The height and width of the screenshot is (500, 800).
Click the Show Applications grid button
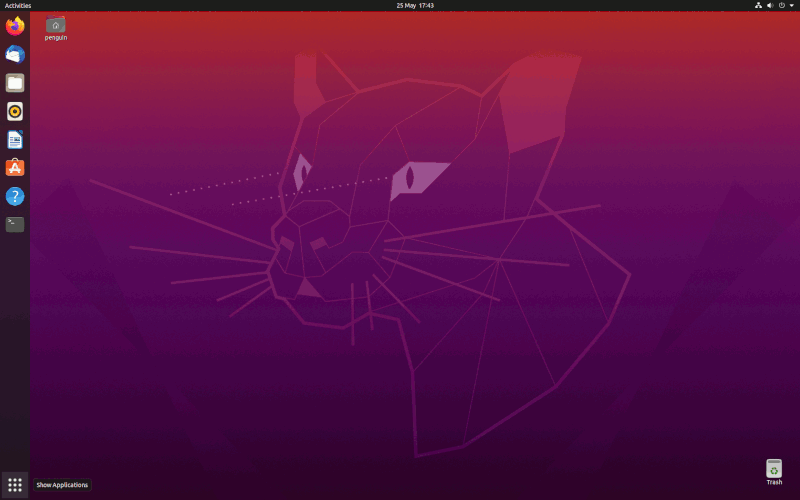click(15, 485)
